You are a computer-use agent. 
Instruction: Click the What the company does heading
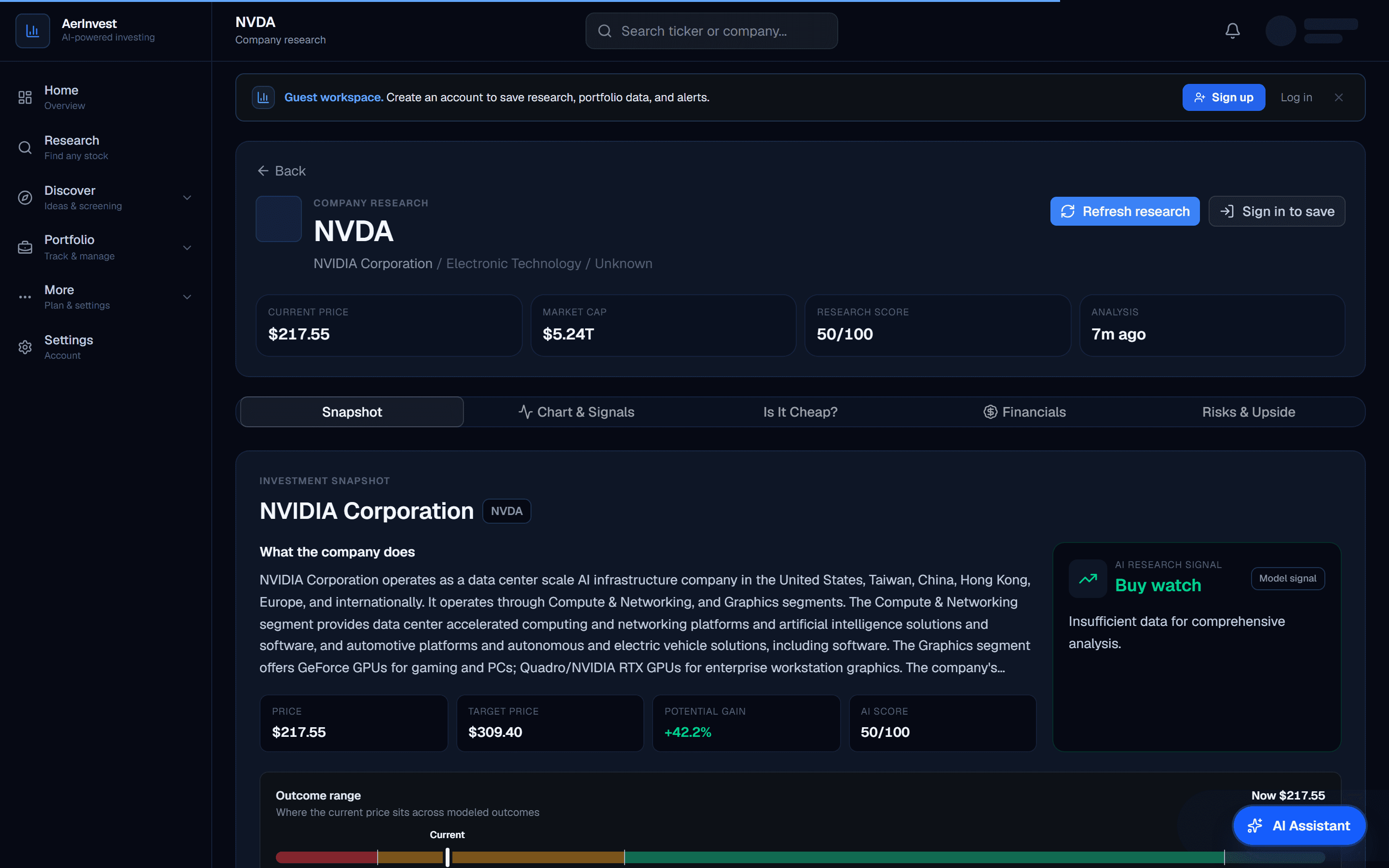337,552
